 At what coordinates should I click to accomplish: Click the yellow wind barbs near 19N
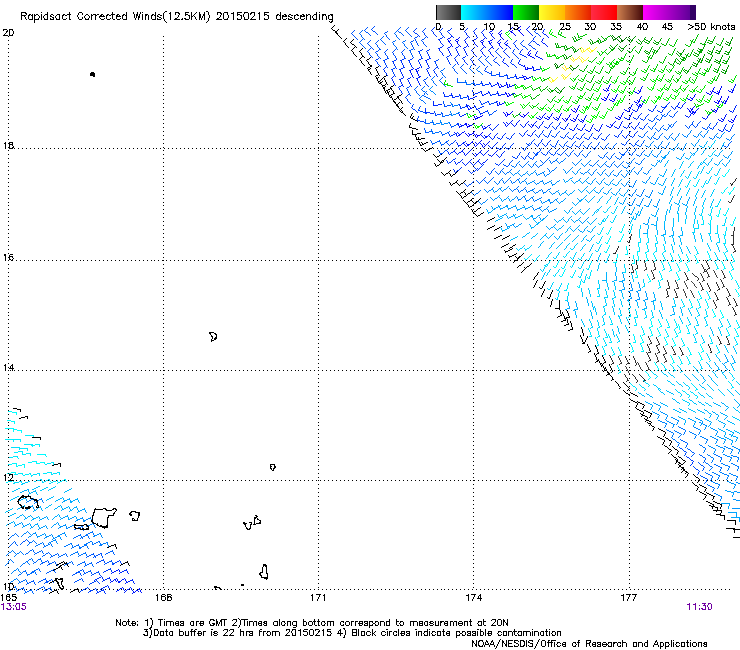point(571,66)
